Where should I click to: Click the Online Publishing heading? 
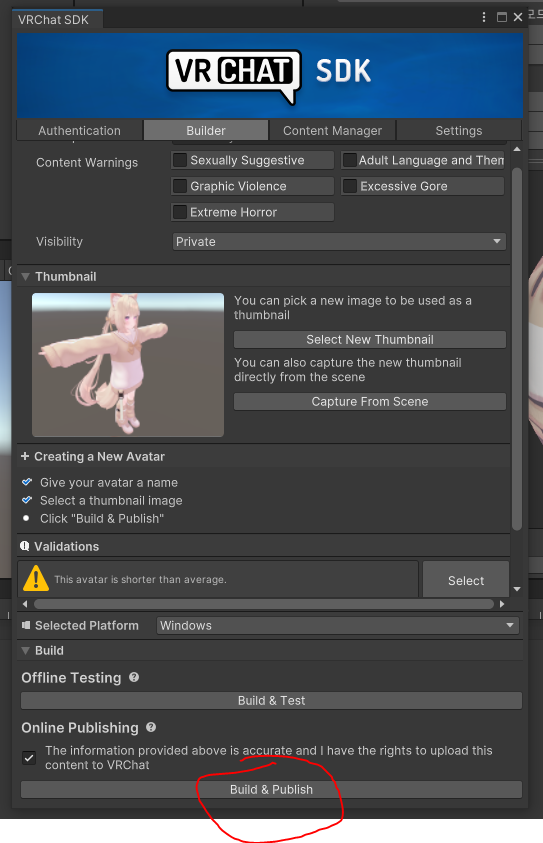point(80,727)
